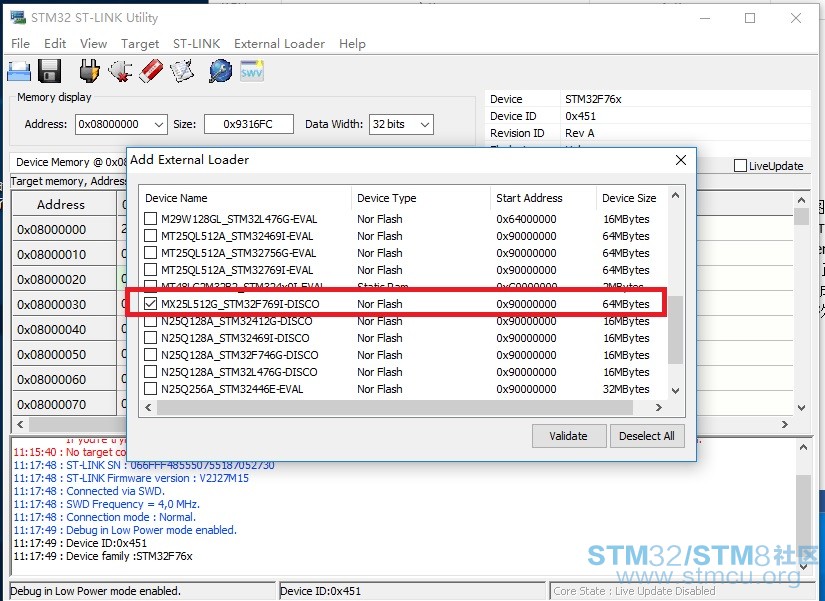The image size is (825, 601).
Task: Uncheck MX25L512G_STM32F769I-DISCO loader
Action: point(150,304)
